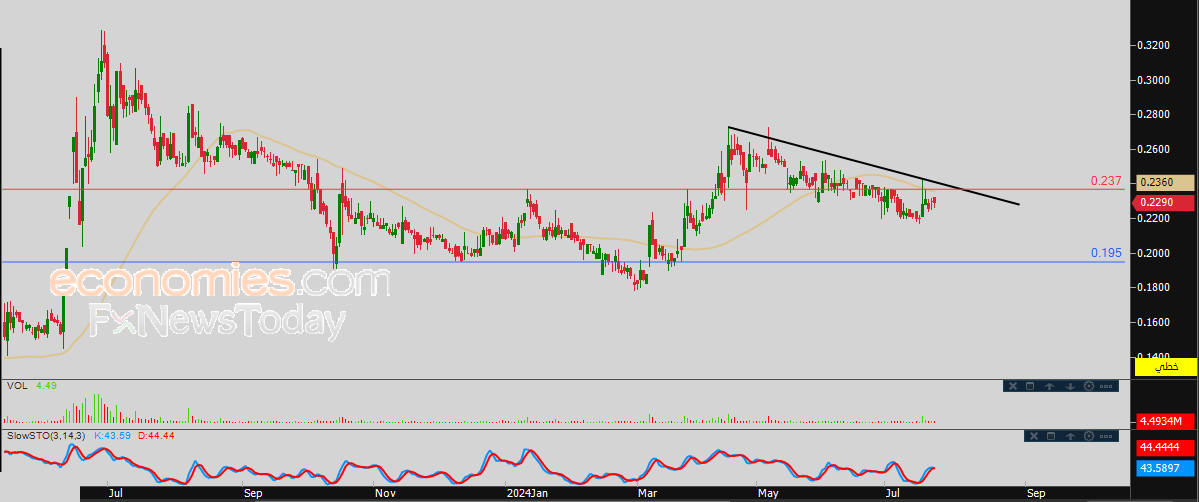Screen dimensions: 1199x502
Task: Click the 0.2200 price axis label
Action: (1153, 218)
